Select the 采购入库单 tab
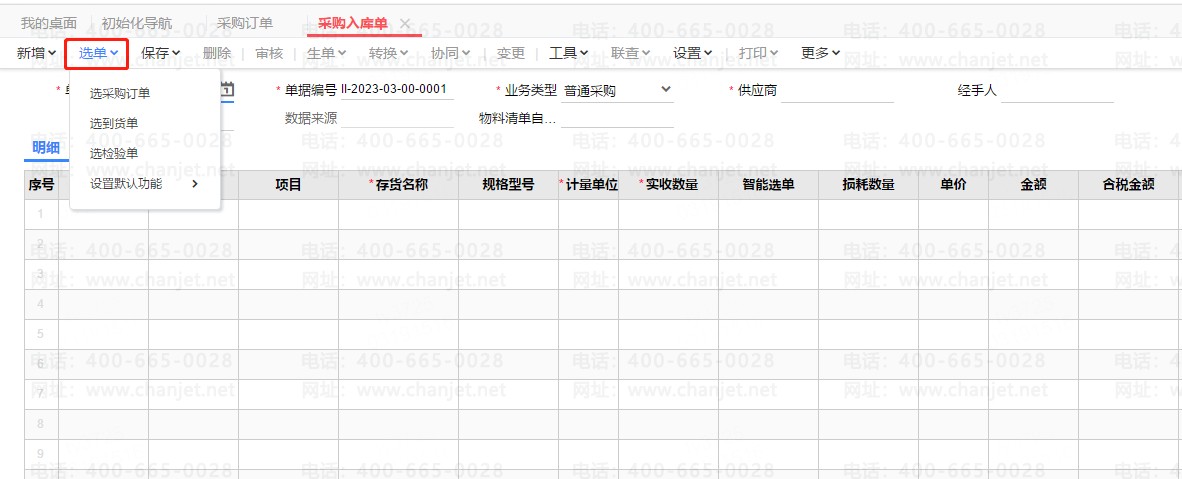Image resolution: width=1182 pixels, height=479 pixels. [x=353, y=23]
